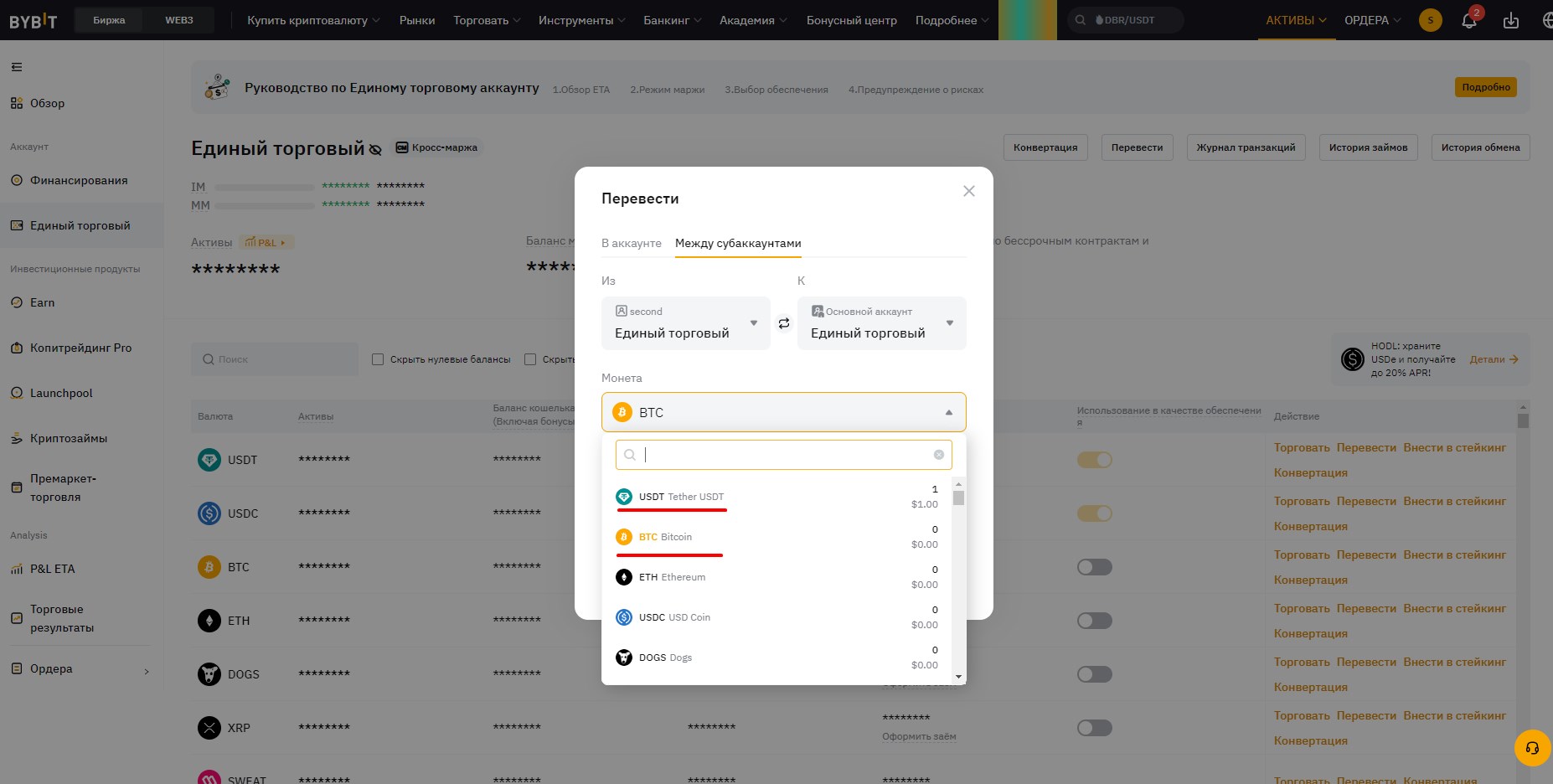Click История обмена button

pyautogui.click(x=1480, y=147)
